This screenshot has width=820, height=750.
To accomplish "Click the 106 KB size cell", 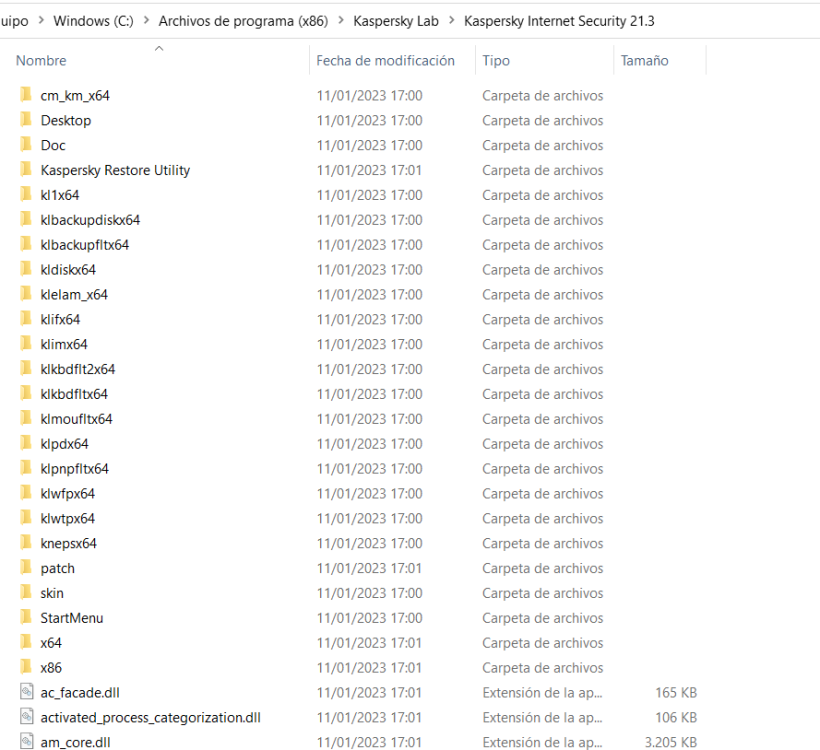I will (676, 718).
